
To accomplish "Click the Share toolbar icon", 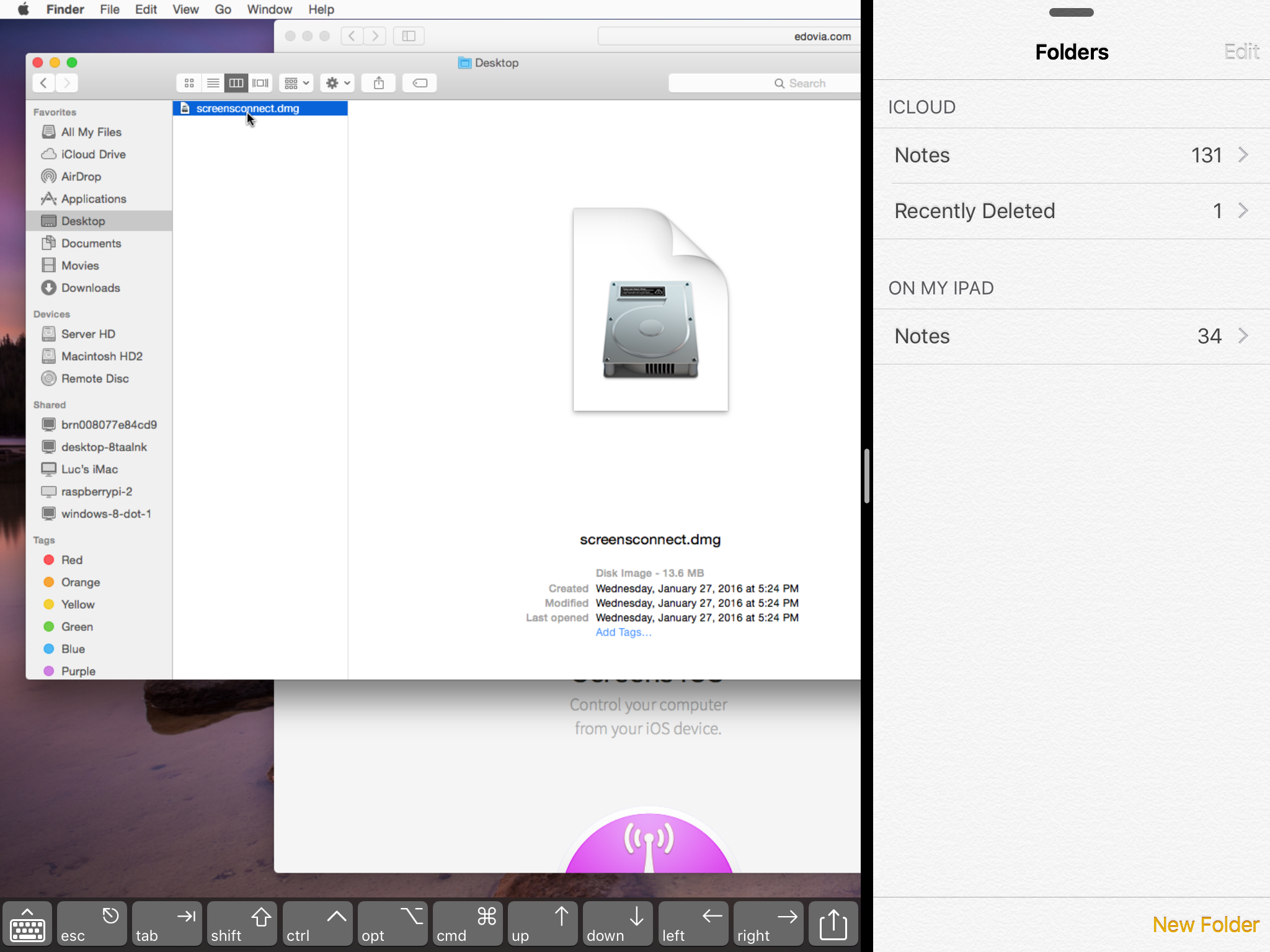I will [x=378, y=82].
